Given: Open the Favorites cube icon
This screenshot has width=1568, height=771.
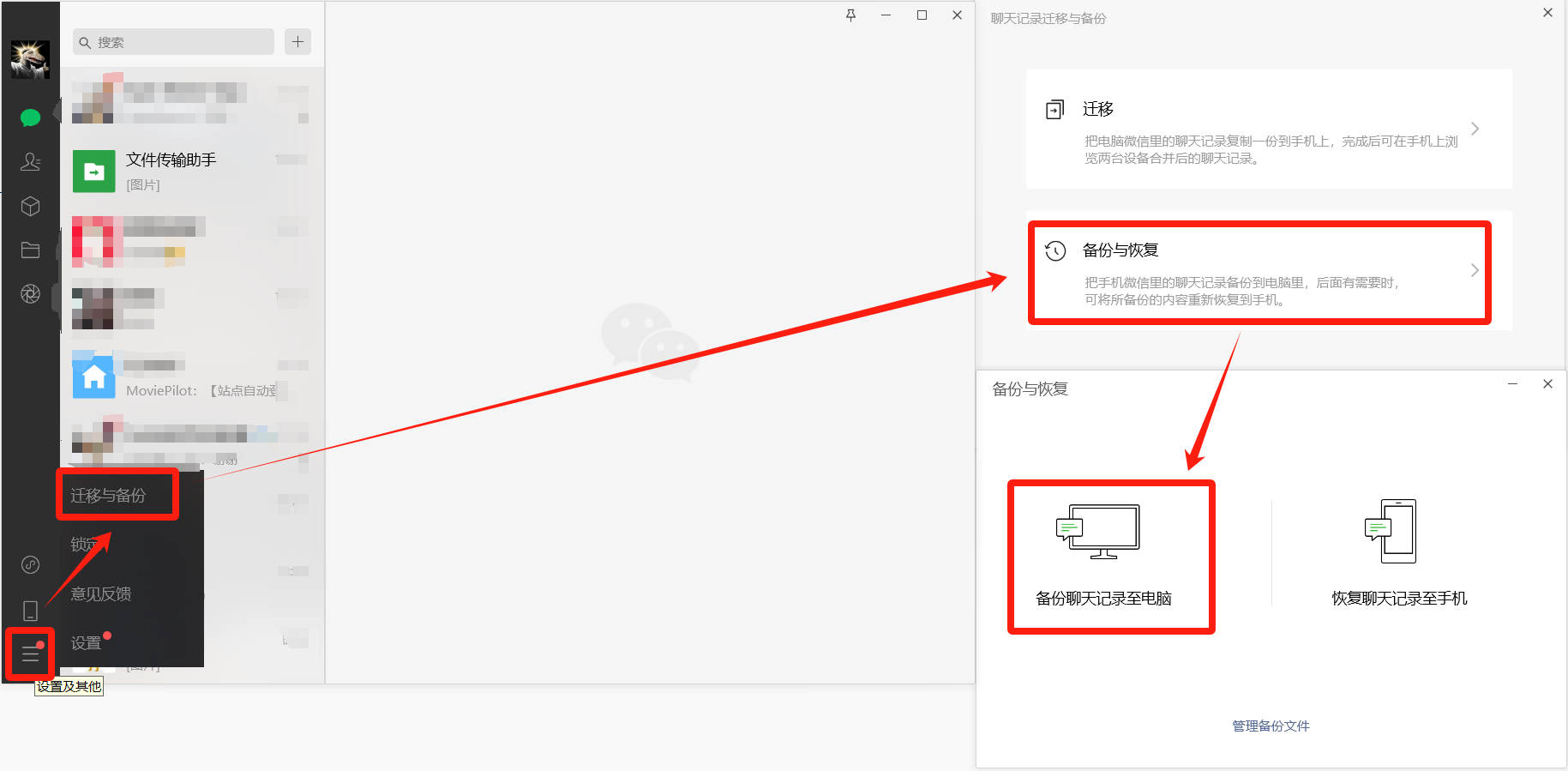Looking at the screenshot, I should (x=30, y=206).
